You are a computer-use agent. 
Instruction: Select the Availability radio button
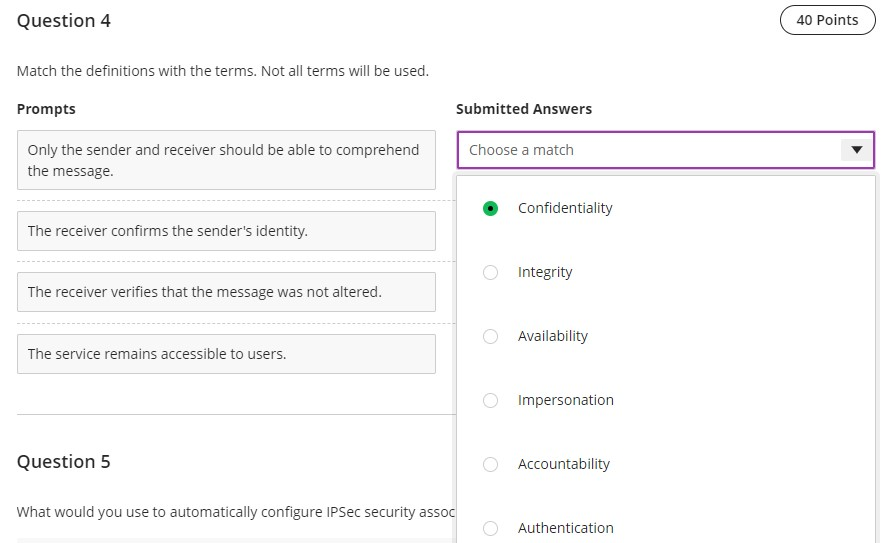point(490,336)
